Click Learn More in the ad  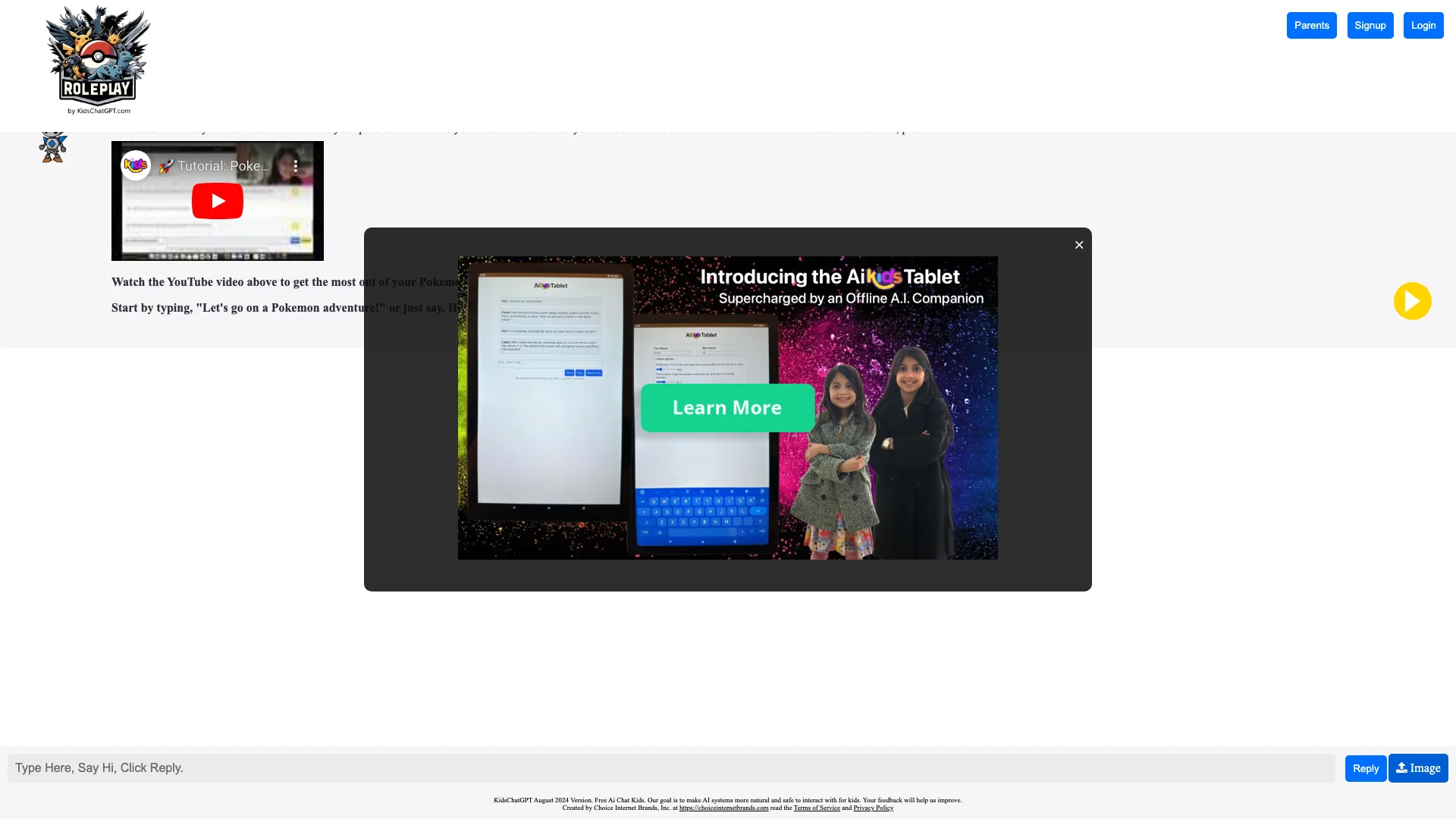point(727,408)
